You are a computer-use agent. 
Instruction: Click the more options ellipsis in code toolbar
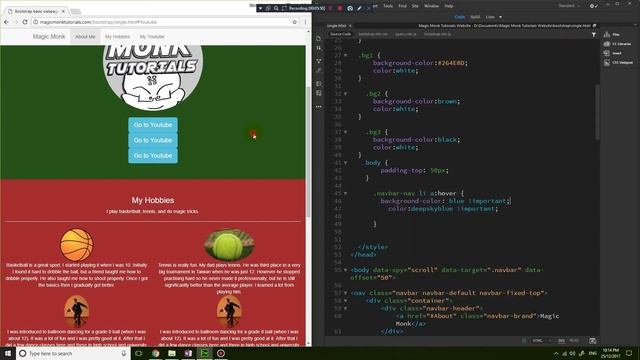319,107
